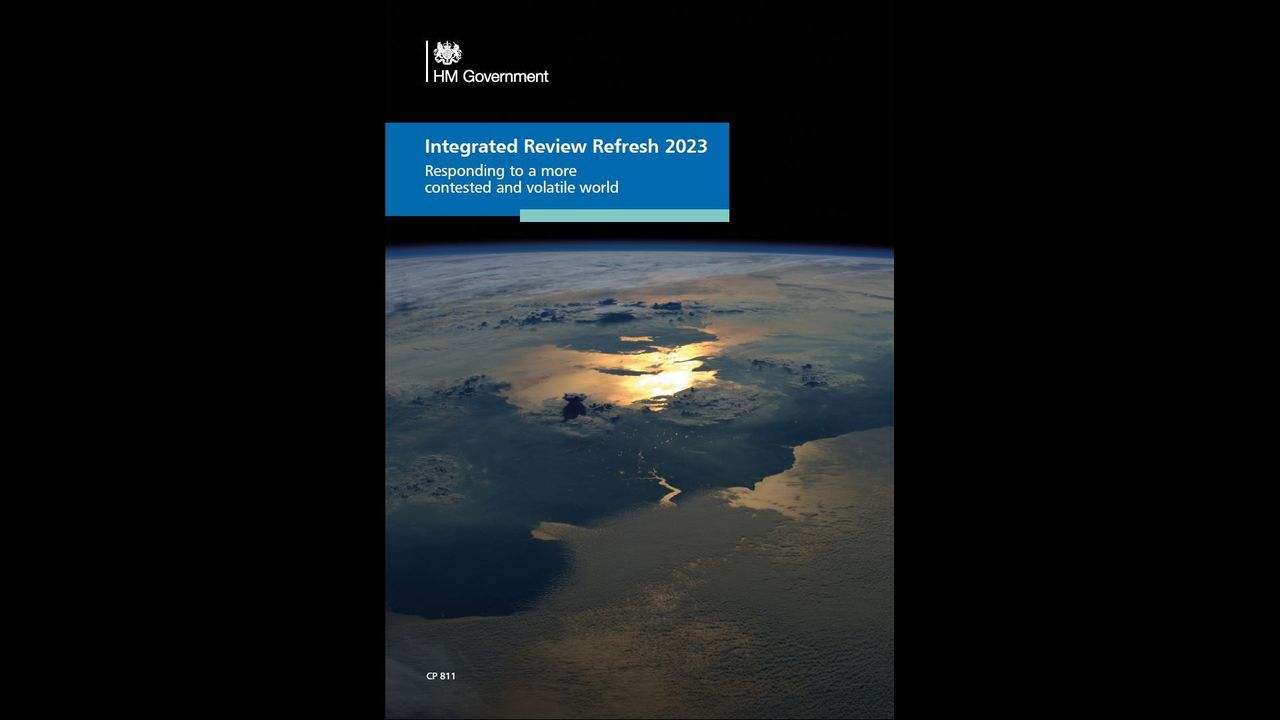
Task: Click the black margin left of the page
Action: point(190,360)
